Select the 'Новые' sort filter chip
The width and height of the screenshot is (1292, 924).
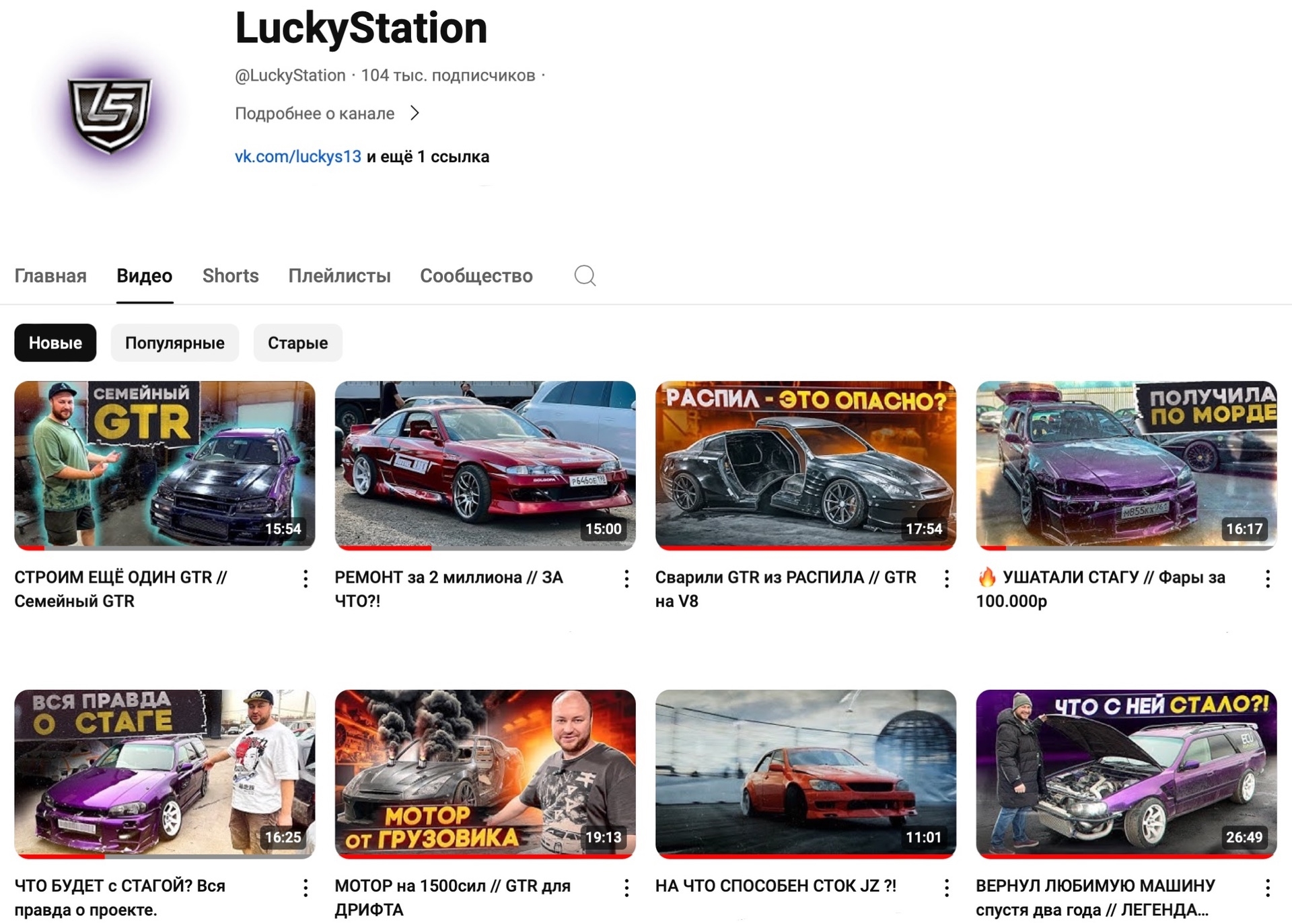pyautogui.click(x=55, y=343)
